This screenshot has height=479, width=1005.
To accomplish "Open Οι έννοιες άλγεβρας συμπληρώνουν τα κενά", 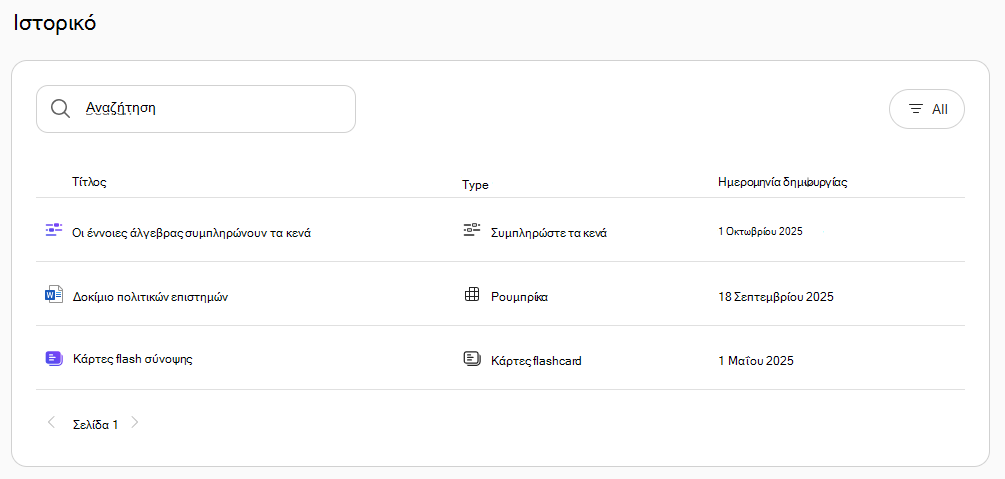I will pyautogui.click(x=192, y=233).
